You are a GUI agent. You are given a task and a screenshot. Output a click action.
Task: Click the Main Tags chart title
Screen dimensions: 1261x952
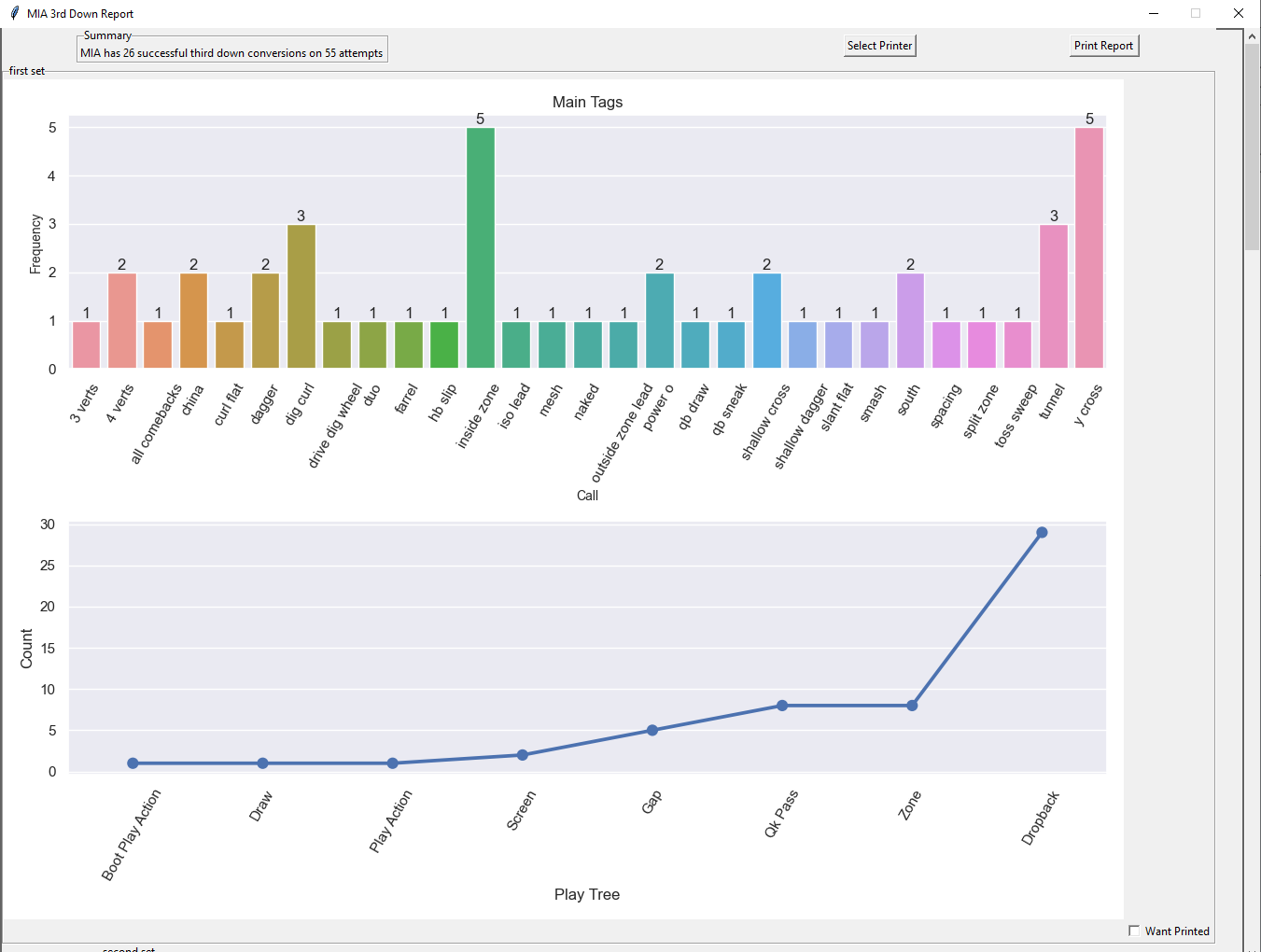pos(588,102)
